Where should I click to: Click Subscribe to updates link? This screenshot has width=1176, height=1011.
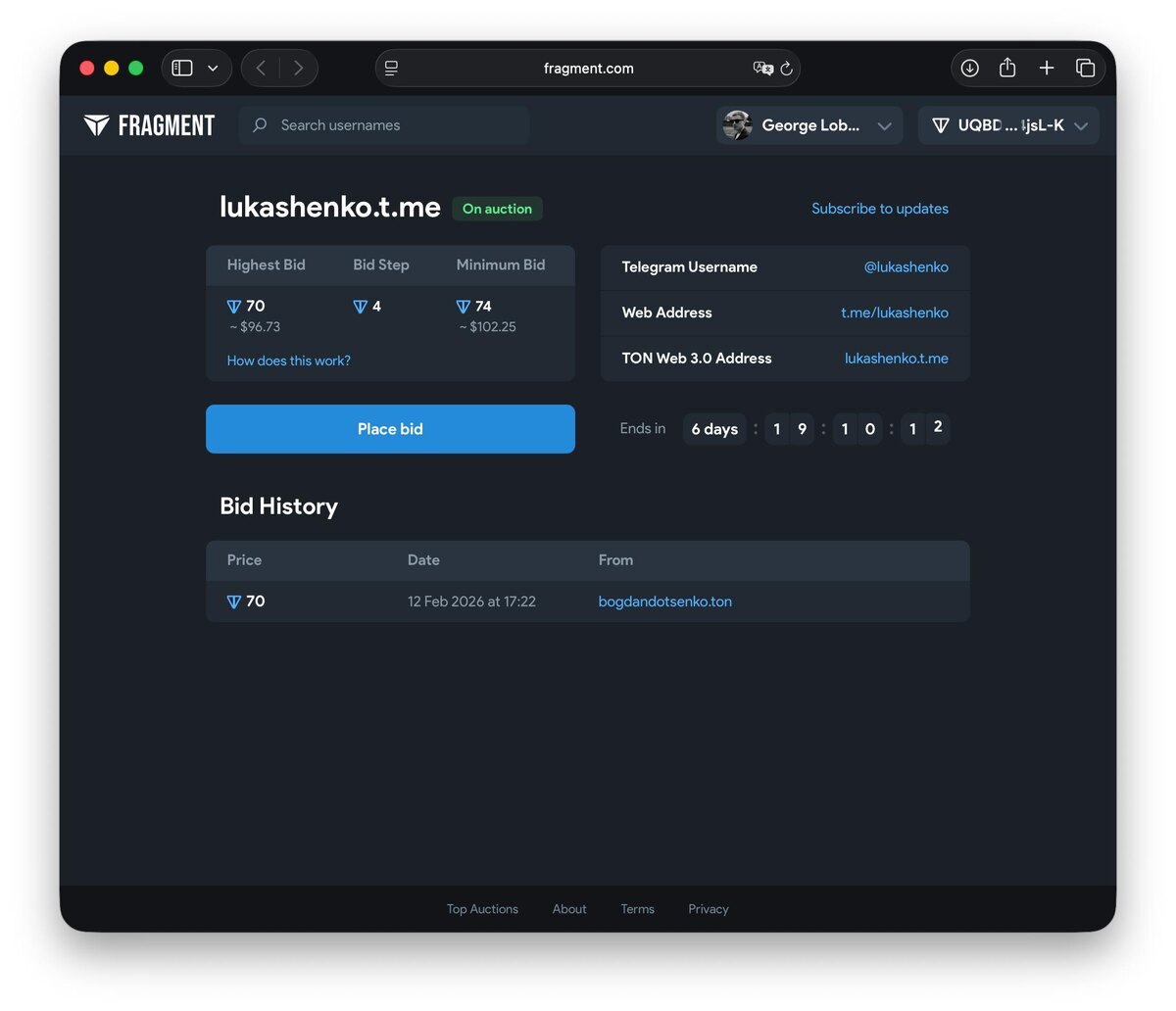[880, 209]
